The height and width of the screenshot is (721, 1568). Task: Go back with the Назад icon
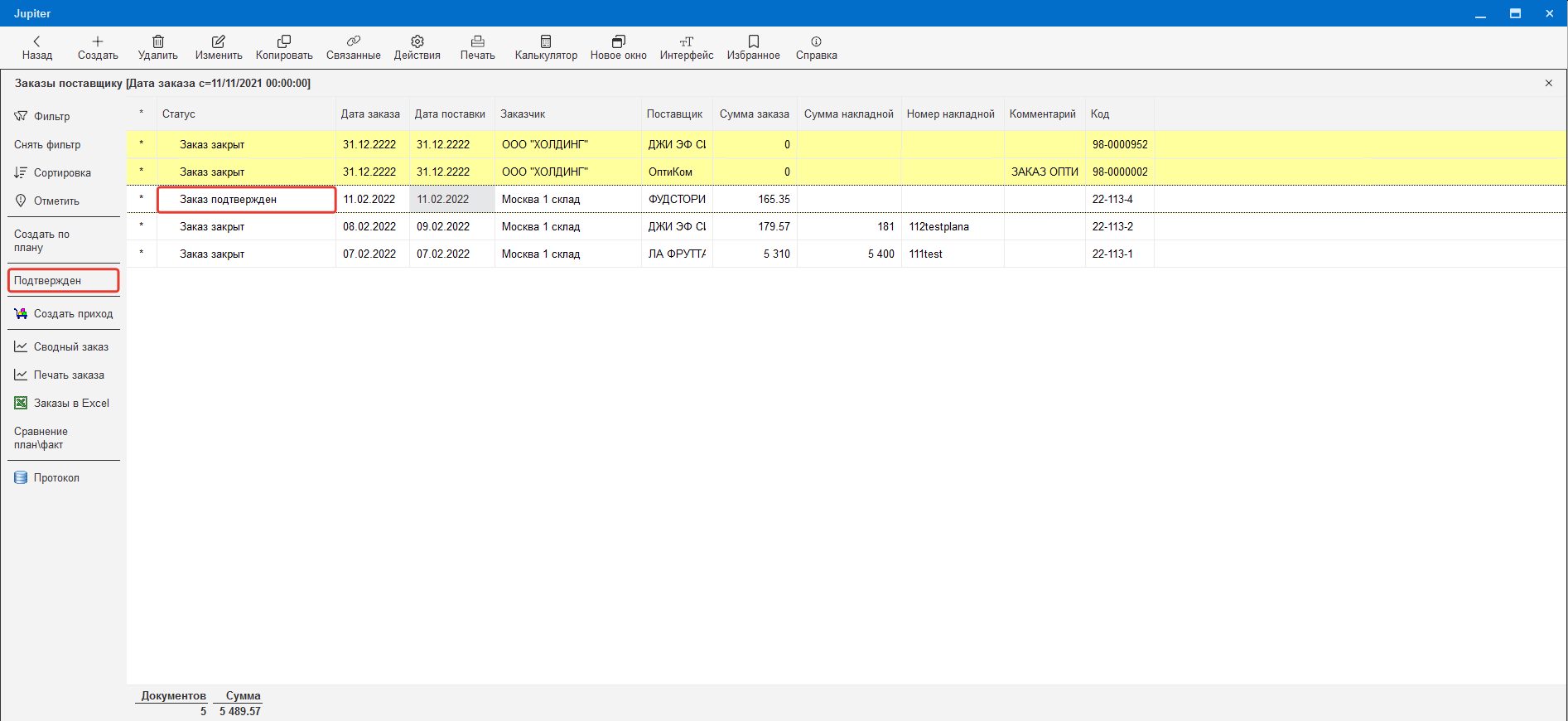(36, 48)
